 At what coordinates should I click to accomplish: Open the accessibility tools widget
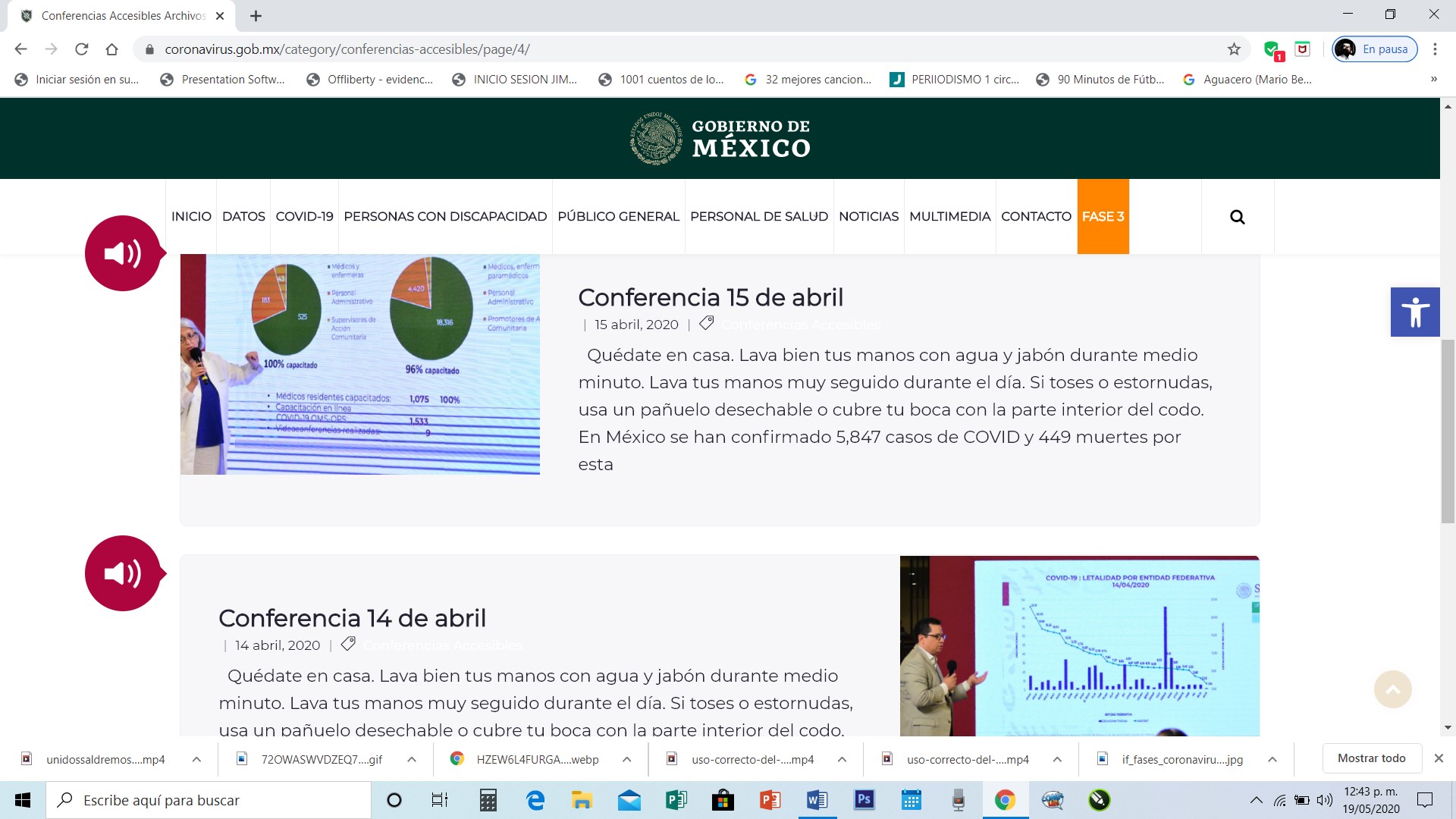click(x=1415, y=312)
